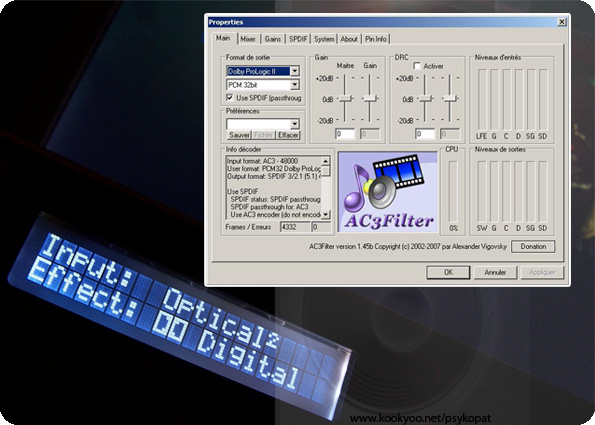The width and height of the screenshot is (595, 425).
Task: Confirm with the OK button
Action: click(x=449, y=272)
